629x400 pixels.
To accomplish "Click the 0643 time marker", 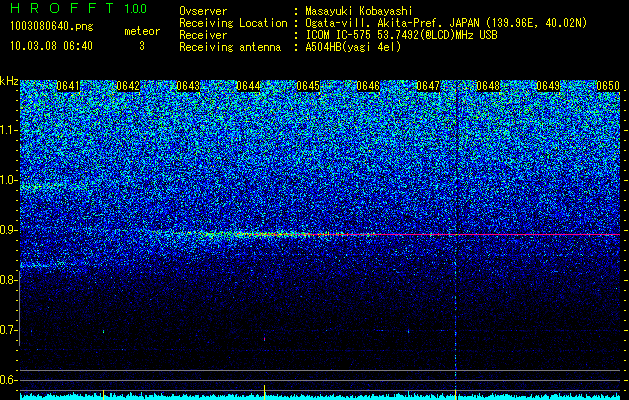I will pyautogui.click(x=188, y=86).
